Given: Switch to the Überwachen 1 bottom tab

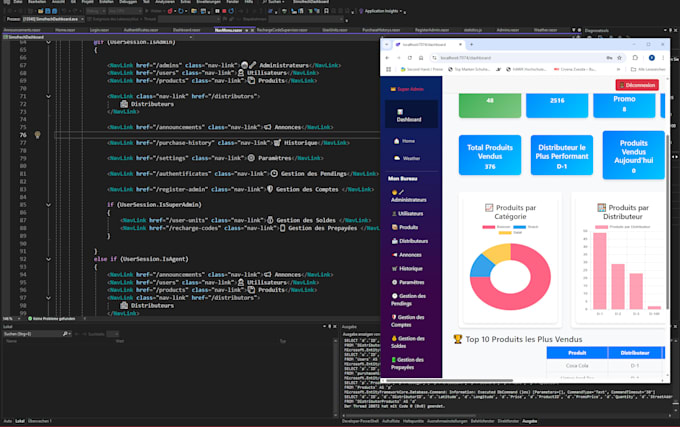Looking at the screenshot, I should coord(39,421).
